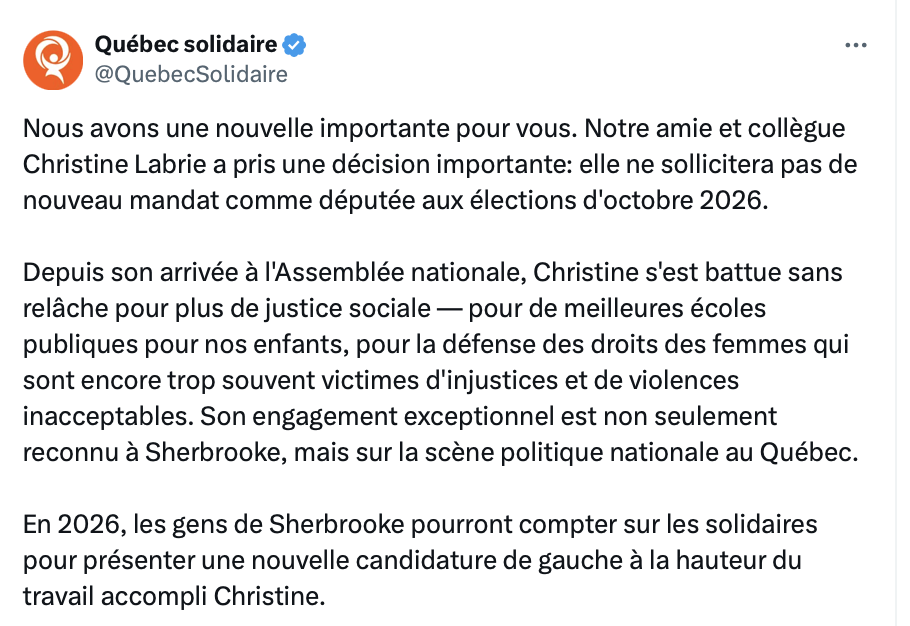Click the word inacceptables
Viewport: 910px width, 626px height.
tap(105, 417)
